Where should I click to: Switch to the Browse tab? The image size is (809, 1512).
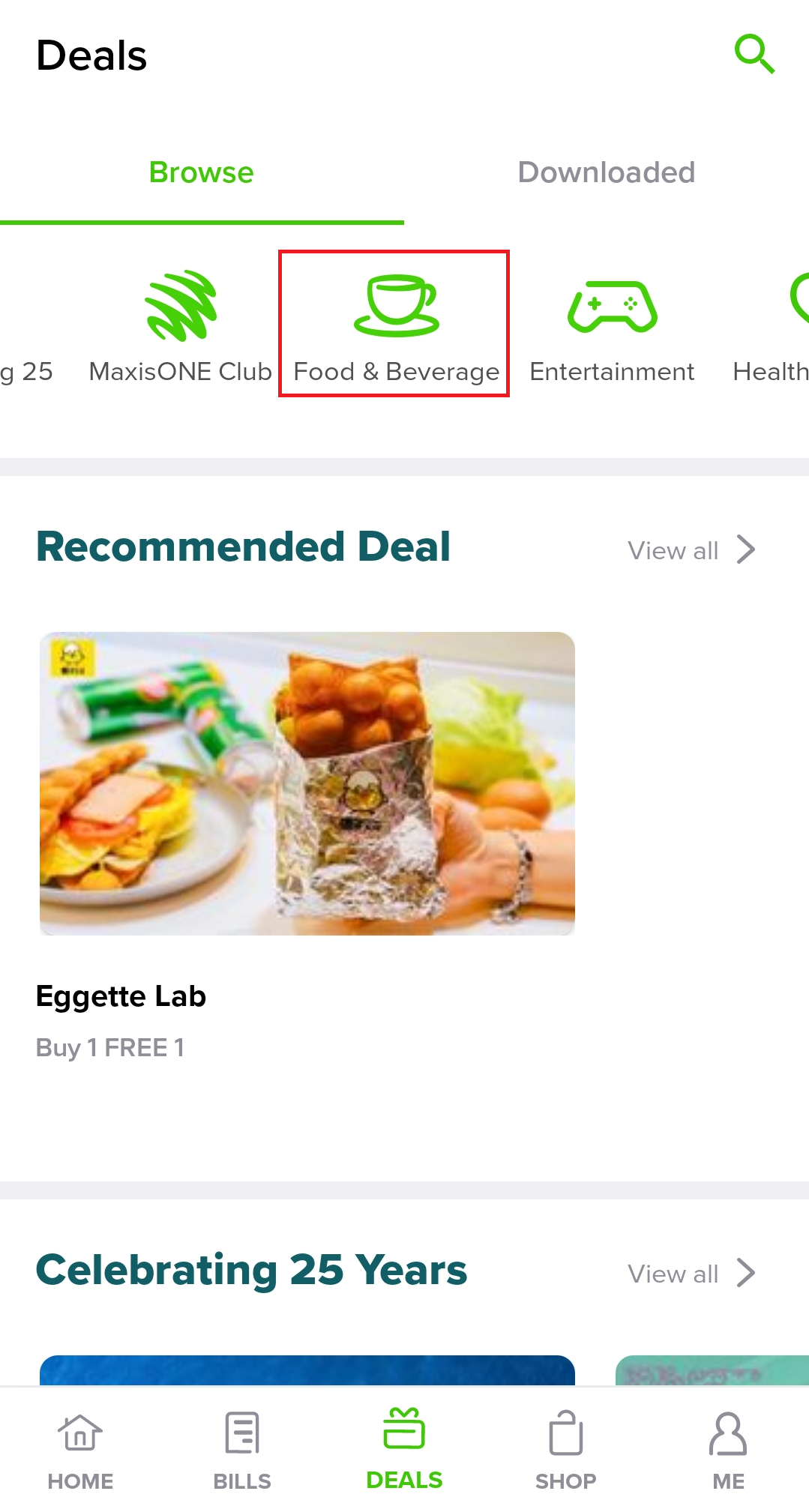pyautogui.click(x=202, y=173)
